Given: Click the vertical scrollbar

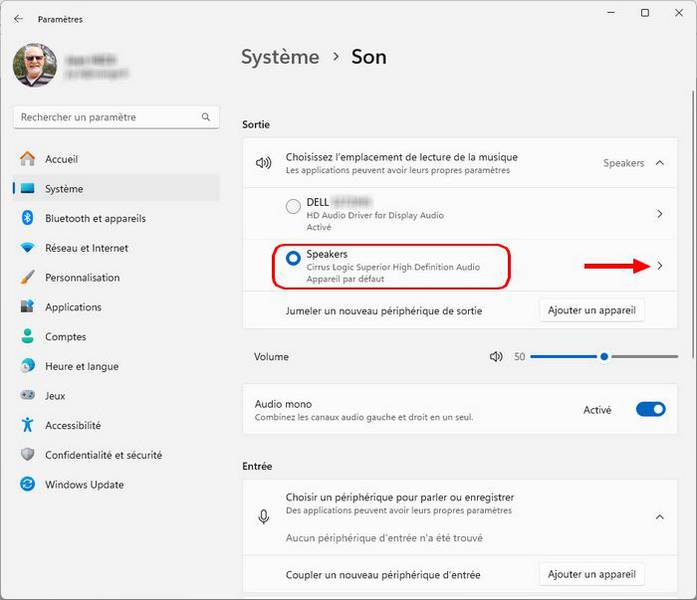Looking at the screenshot, I should [693, 224].
